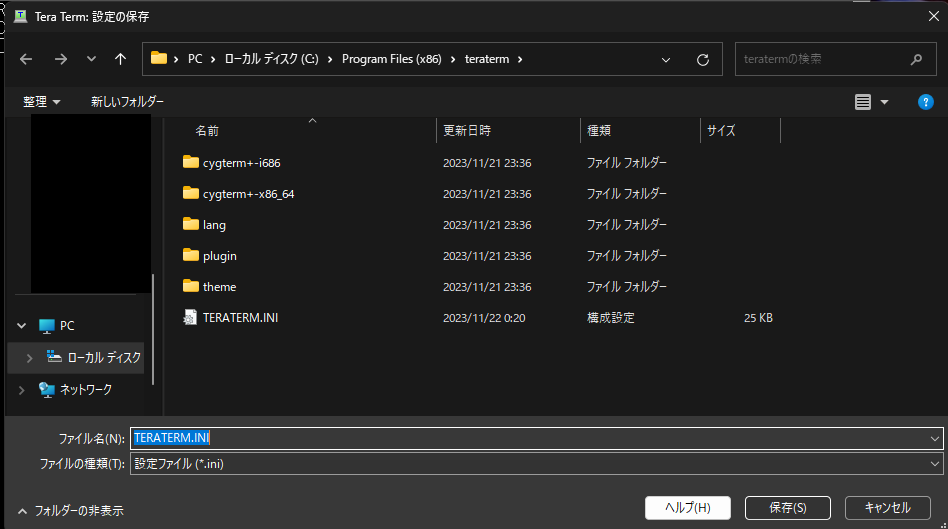Screen dimensions: 948x529
Task: Select PC in the navigation pane
Action: pyautogui.click(x=67, y=326)
